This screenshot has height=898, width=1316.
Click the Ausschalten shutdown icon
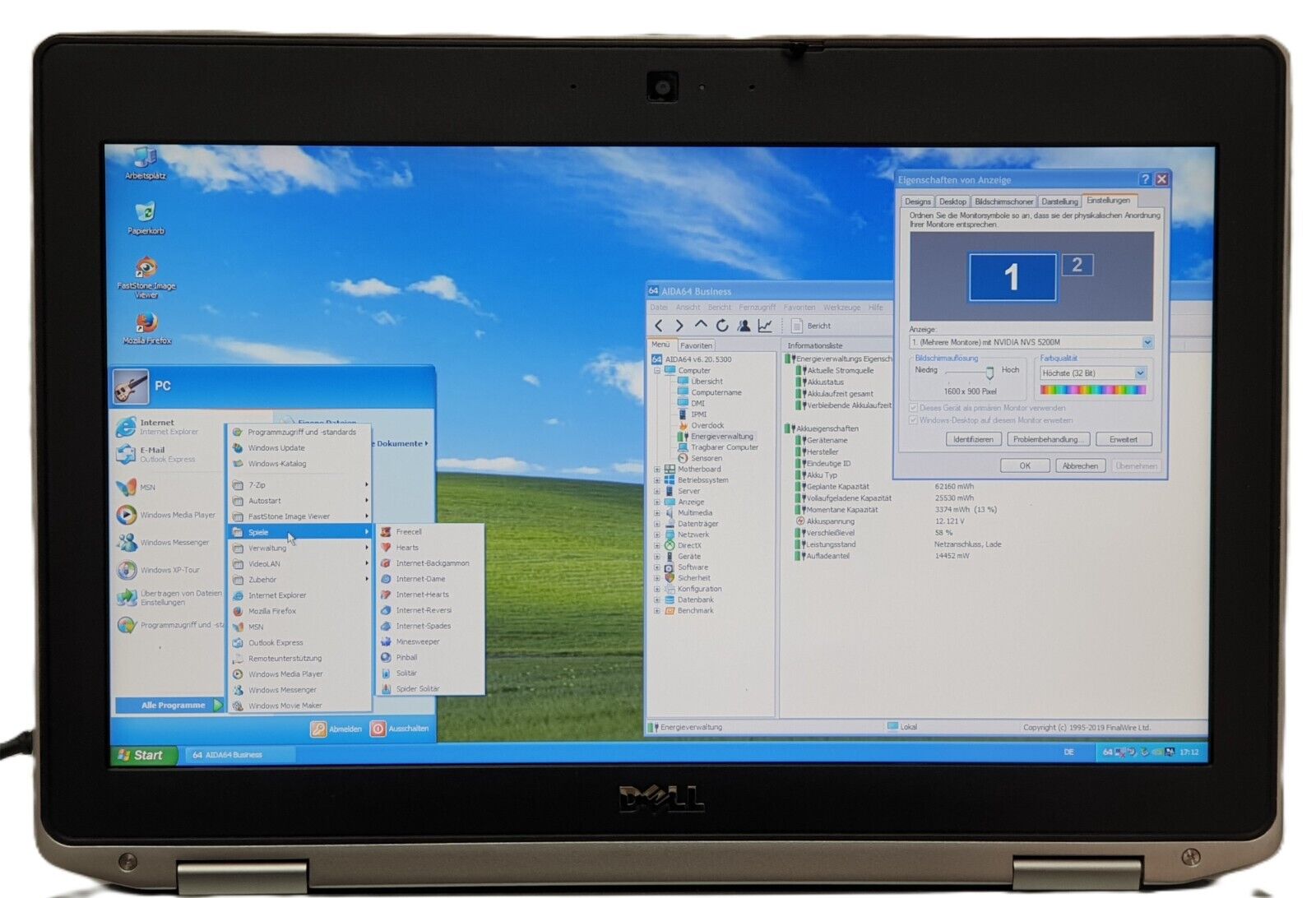point(378,729)
